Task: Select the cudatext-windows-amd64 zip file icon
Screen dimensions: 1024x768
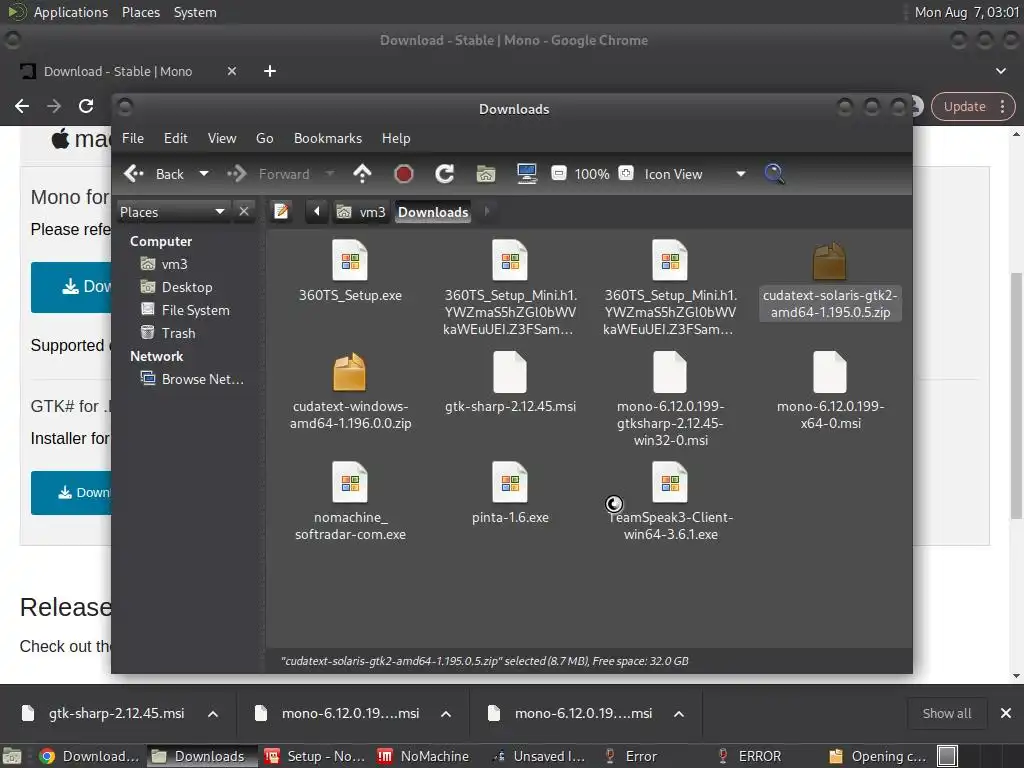Action: pyautogui.click(x=349, y=371)
